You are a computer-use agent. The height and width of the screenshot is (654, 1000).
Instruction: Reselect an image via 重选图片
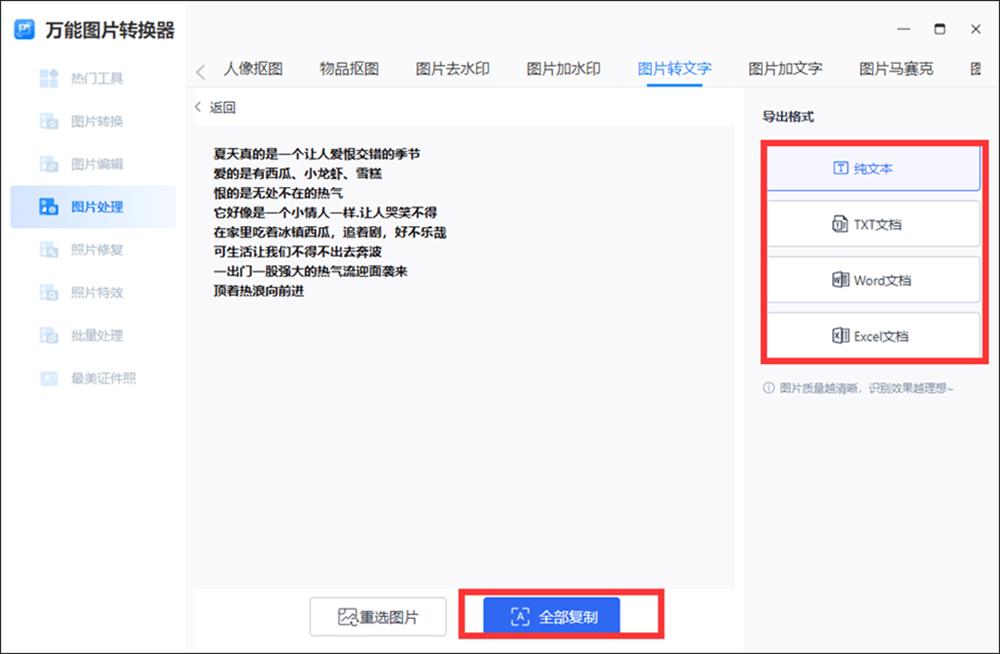[x=377, y=617]
